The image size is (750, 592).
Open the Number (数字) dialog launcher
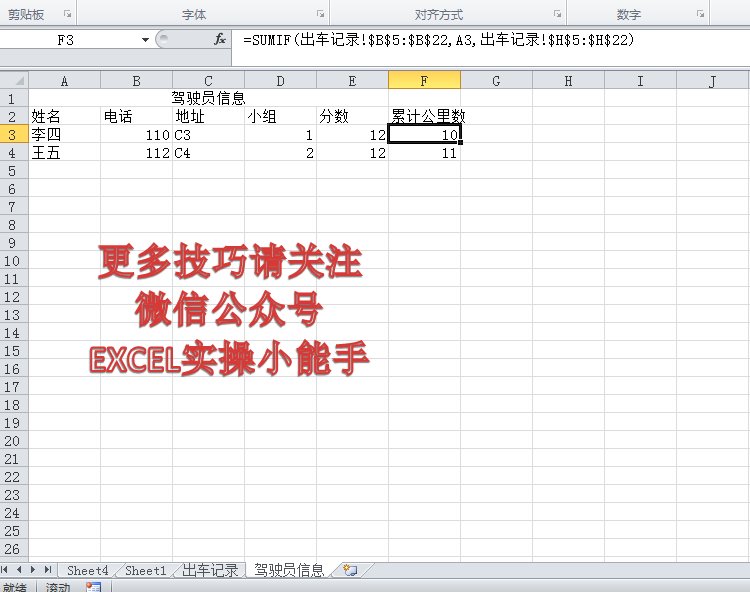(x=700, y=14)
